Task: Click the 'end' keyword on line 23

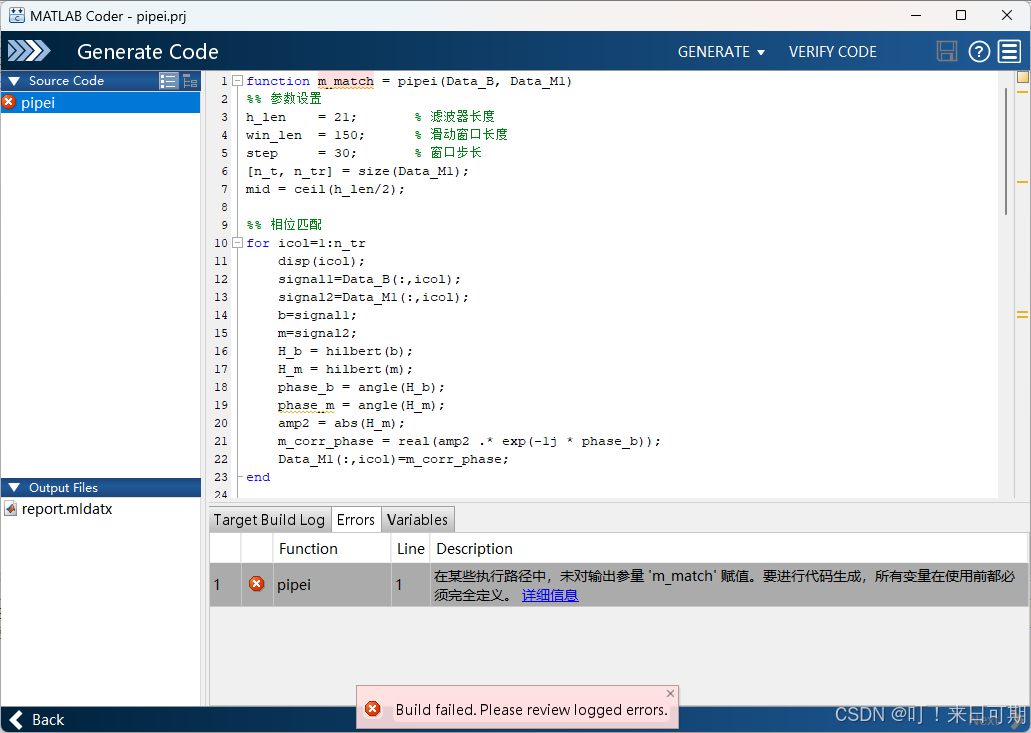Action: (x=258, y=477)
